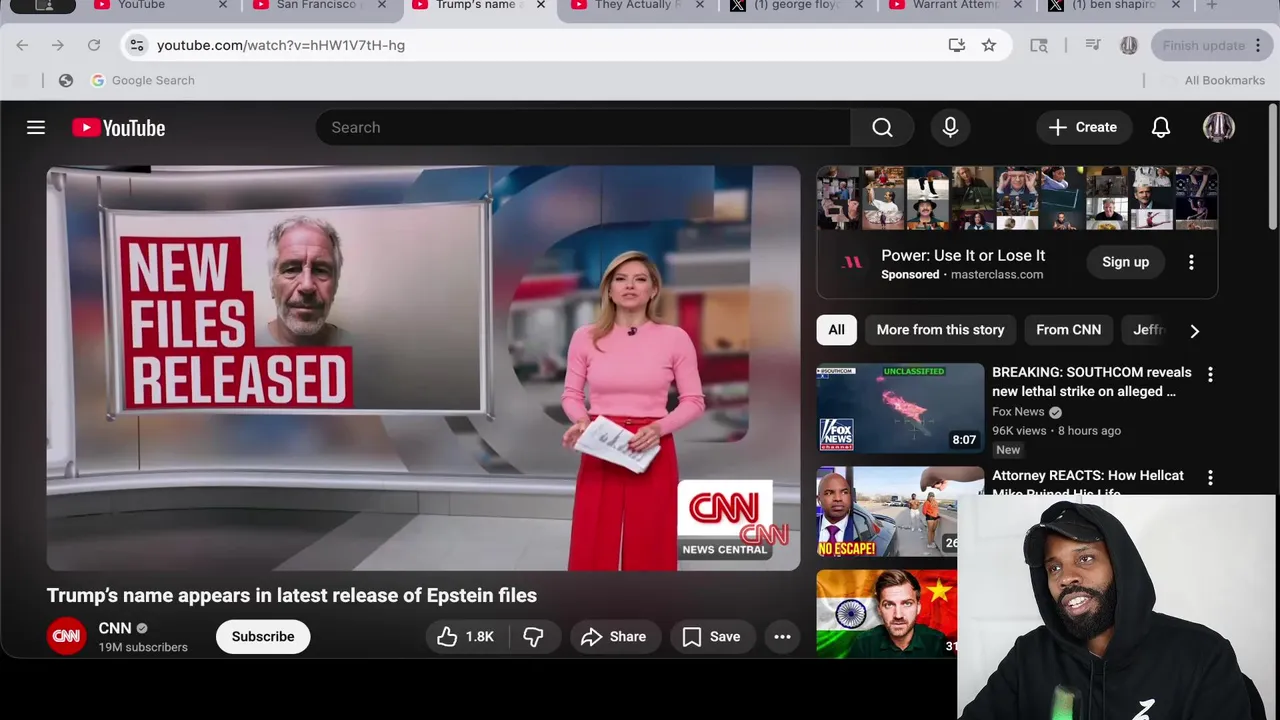Open the CNN channel avatar
1280x720 pixels.
click(x=66, y=636)
